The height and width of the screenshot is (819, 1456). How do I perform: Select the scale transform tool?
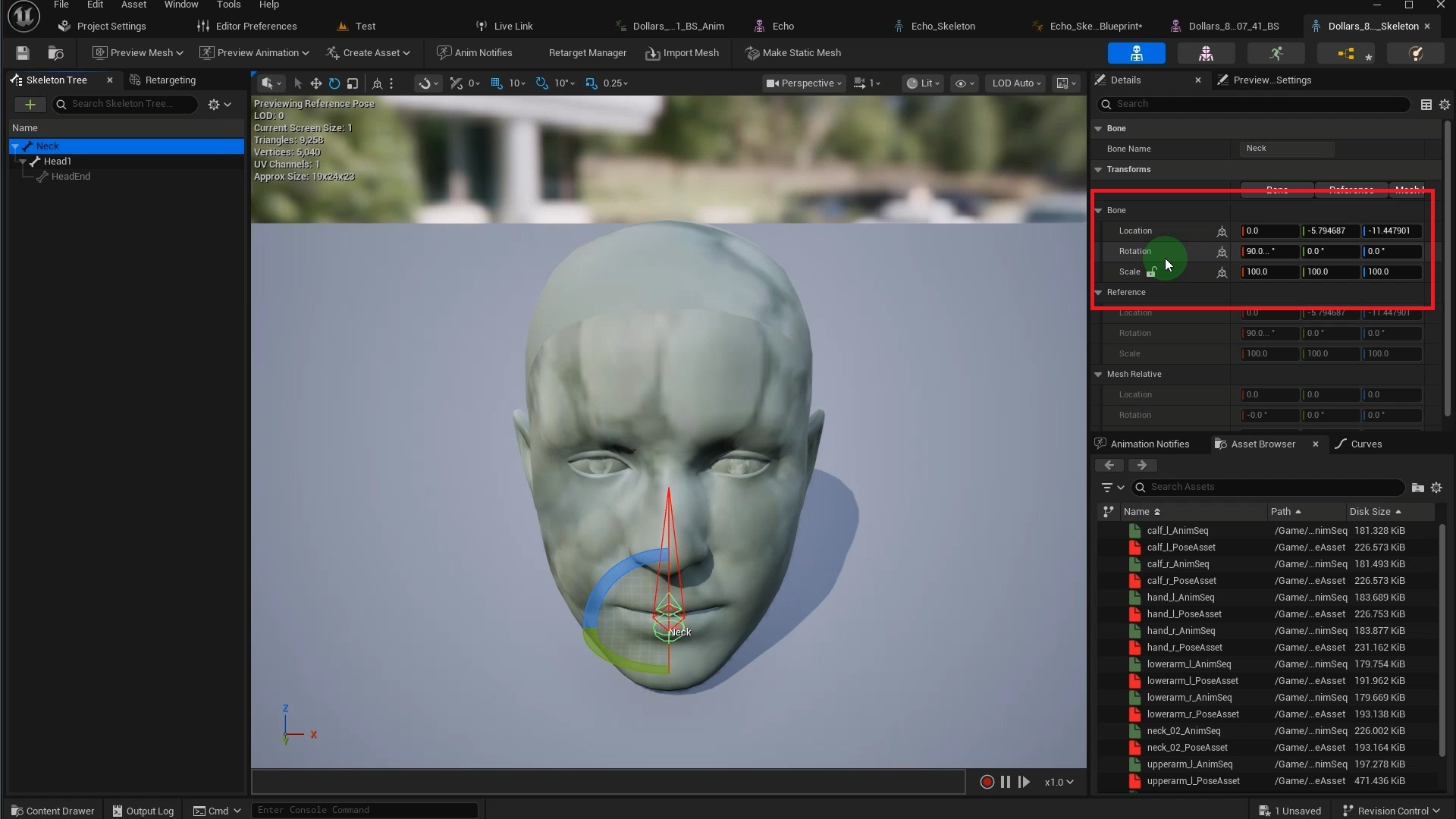tap(353, 83)
